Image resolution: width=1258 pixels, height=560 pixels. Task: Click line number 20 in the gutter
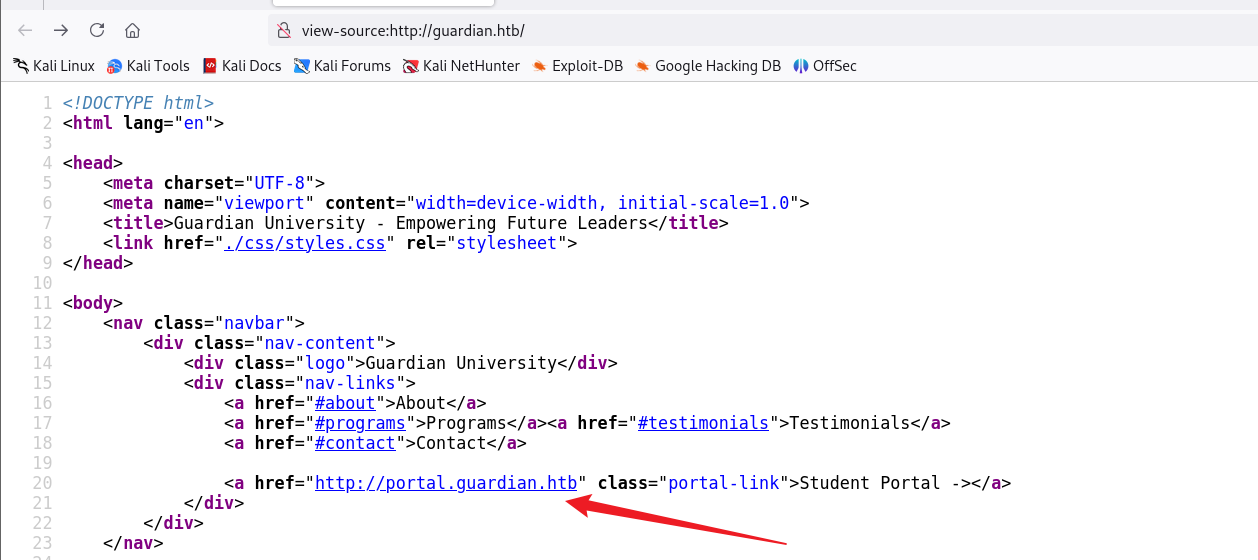41,483
